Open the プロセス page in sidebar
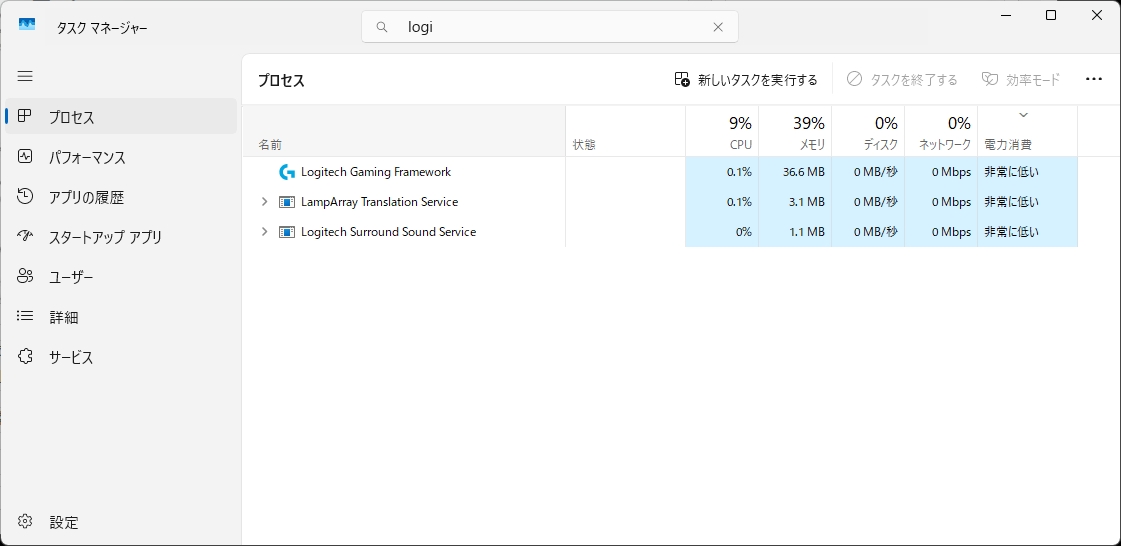The height and width of the screenshot is (546, 1121). [x=121, y=116]
